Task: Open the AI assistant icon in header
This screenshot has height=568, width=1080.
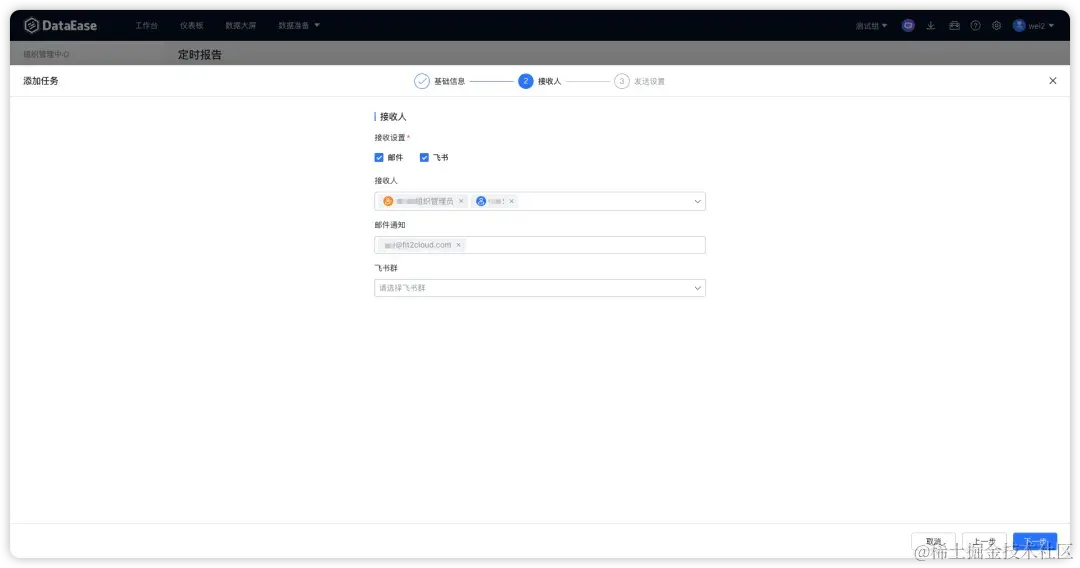Action: (x=908, y=25)
